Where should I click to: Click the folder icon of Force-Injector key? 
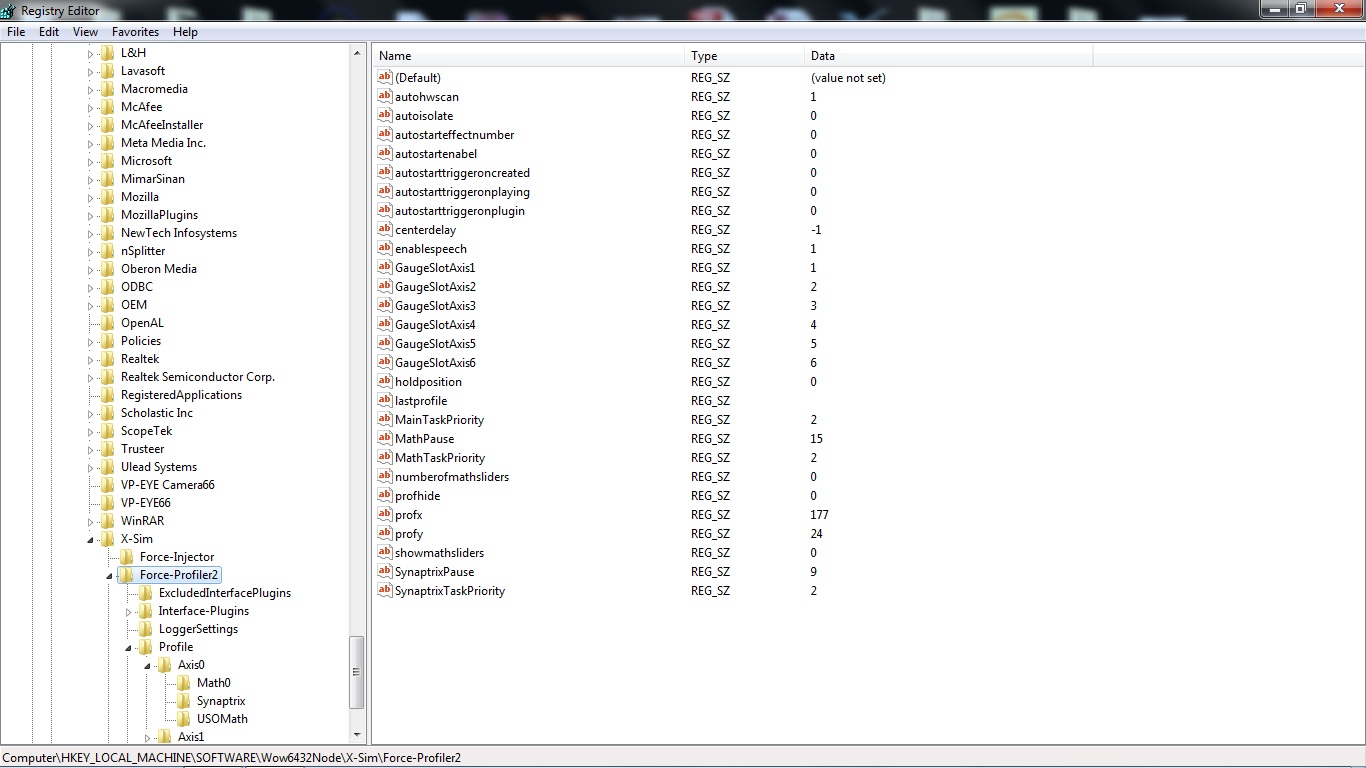(x=127, y=557)
